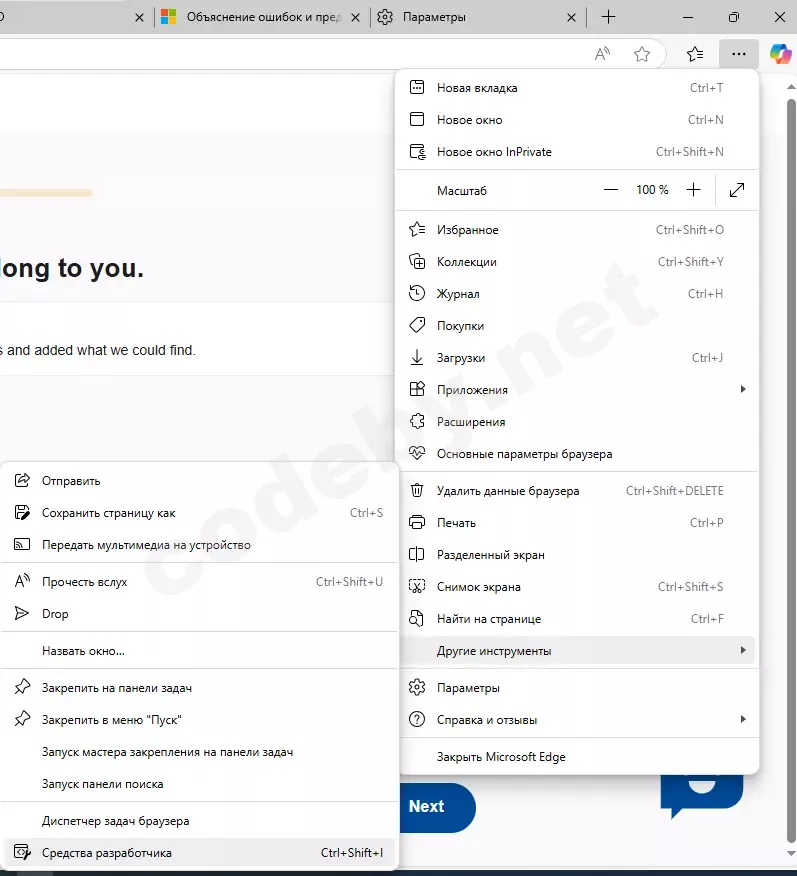This screenshot has width=797, height=876.
Task: Click the Передать мультимедиа на устройство icon
Action: click(22, 544)
